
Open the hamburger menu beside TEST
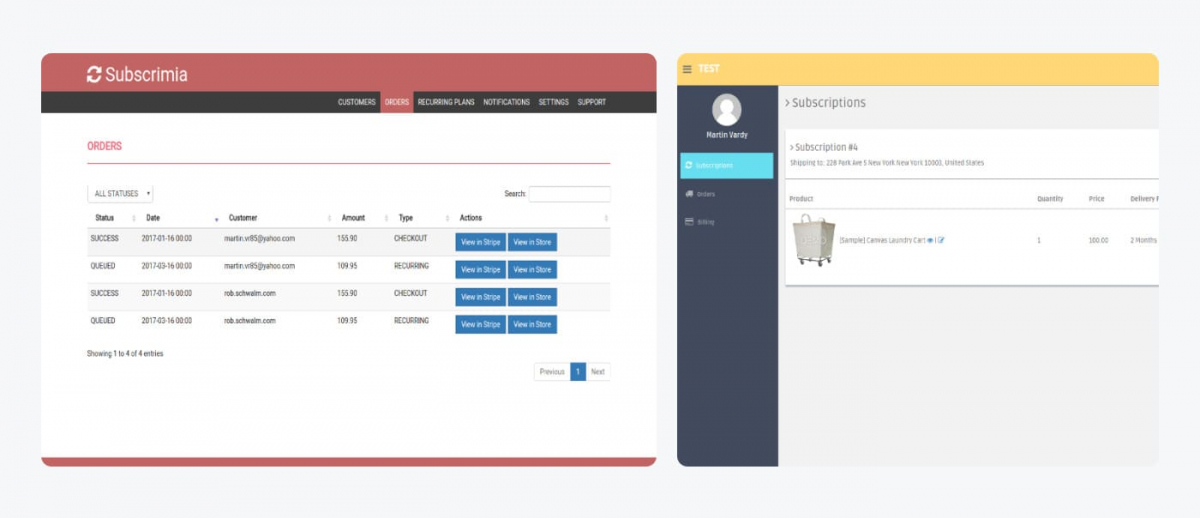pos(687,69)
